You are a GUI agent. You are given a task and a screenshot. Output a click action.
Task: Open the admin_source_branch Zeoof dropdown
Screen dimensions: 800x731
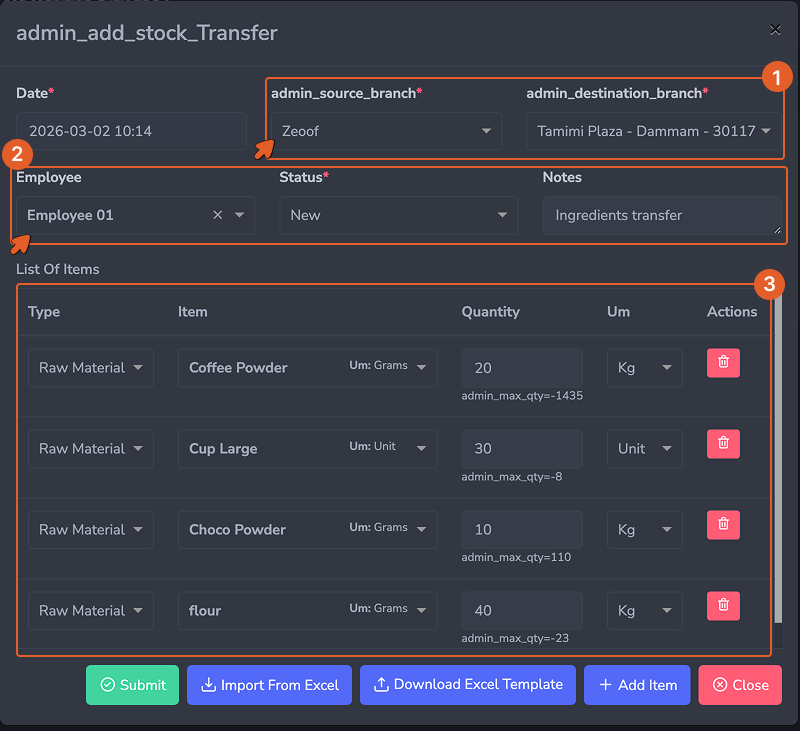(386, 131)
